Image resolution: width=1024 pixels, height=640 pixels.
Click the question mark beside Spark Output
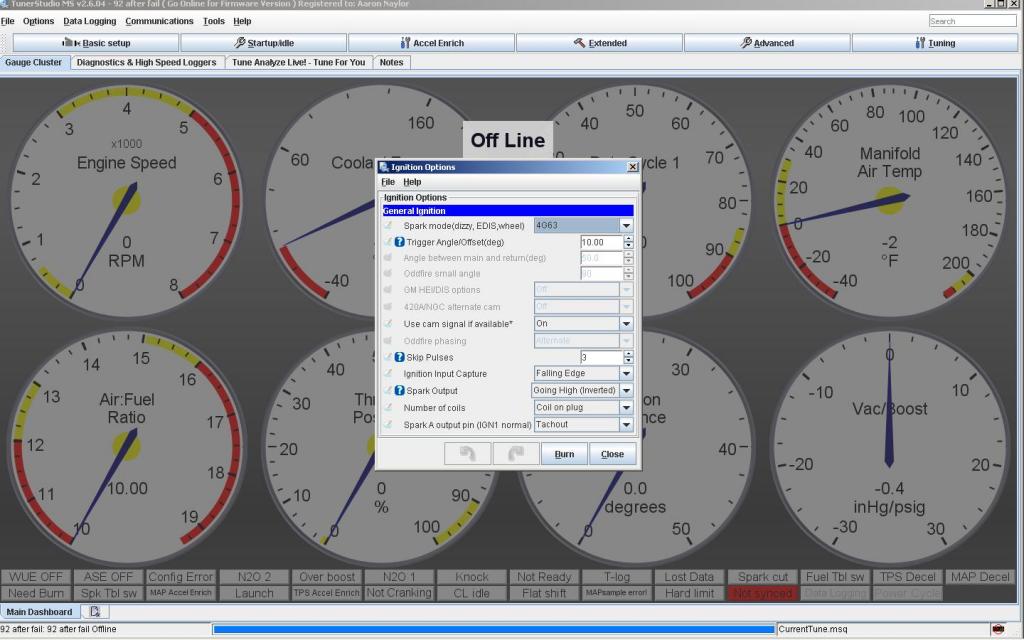pyautogui.click(x=399, y=390)
